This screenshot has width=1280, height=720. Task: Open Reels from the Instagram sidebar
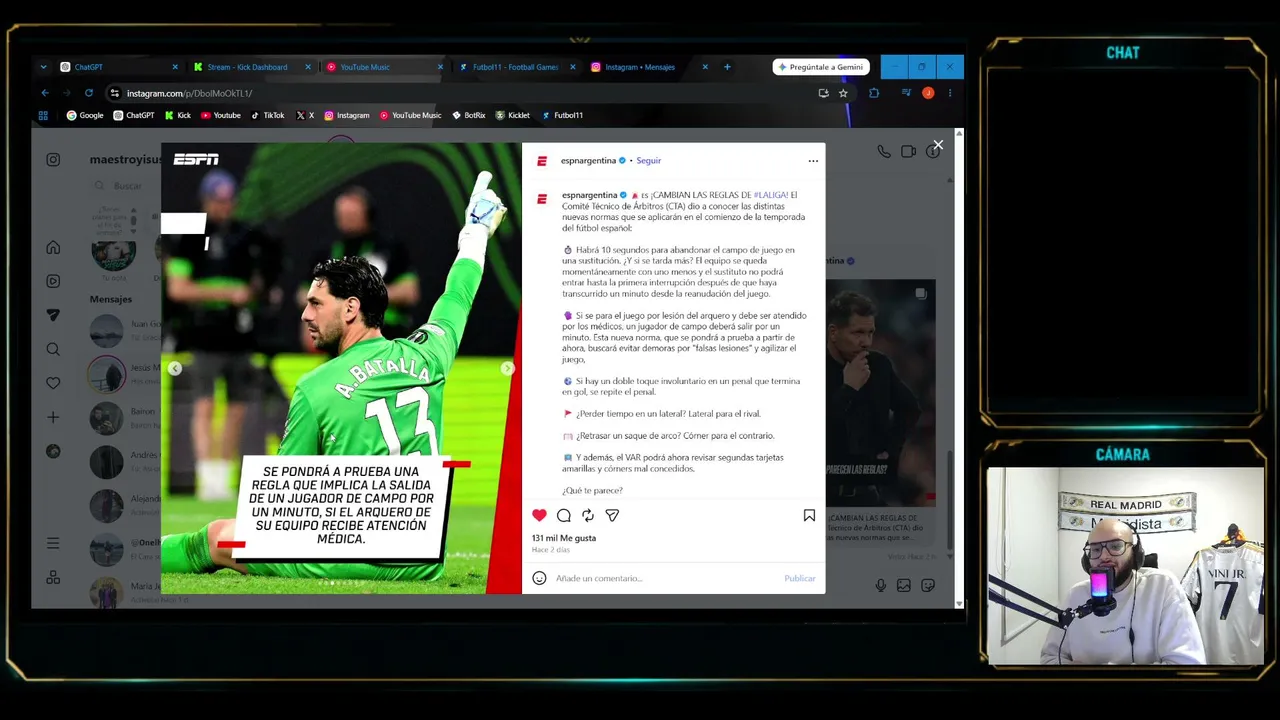[x=53, y=281]
